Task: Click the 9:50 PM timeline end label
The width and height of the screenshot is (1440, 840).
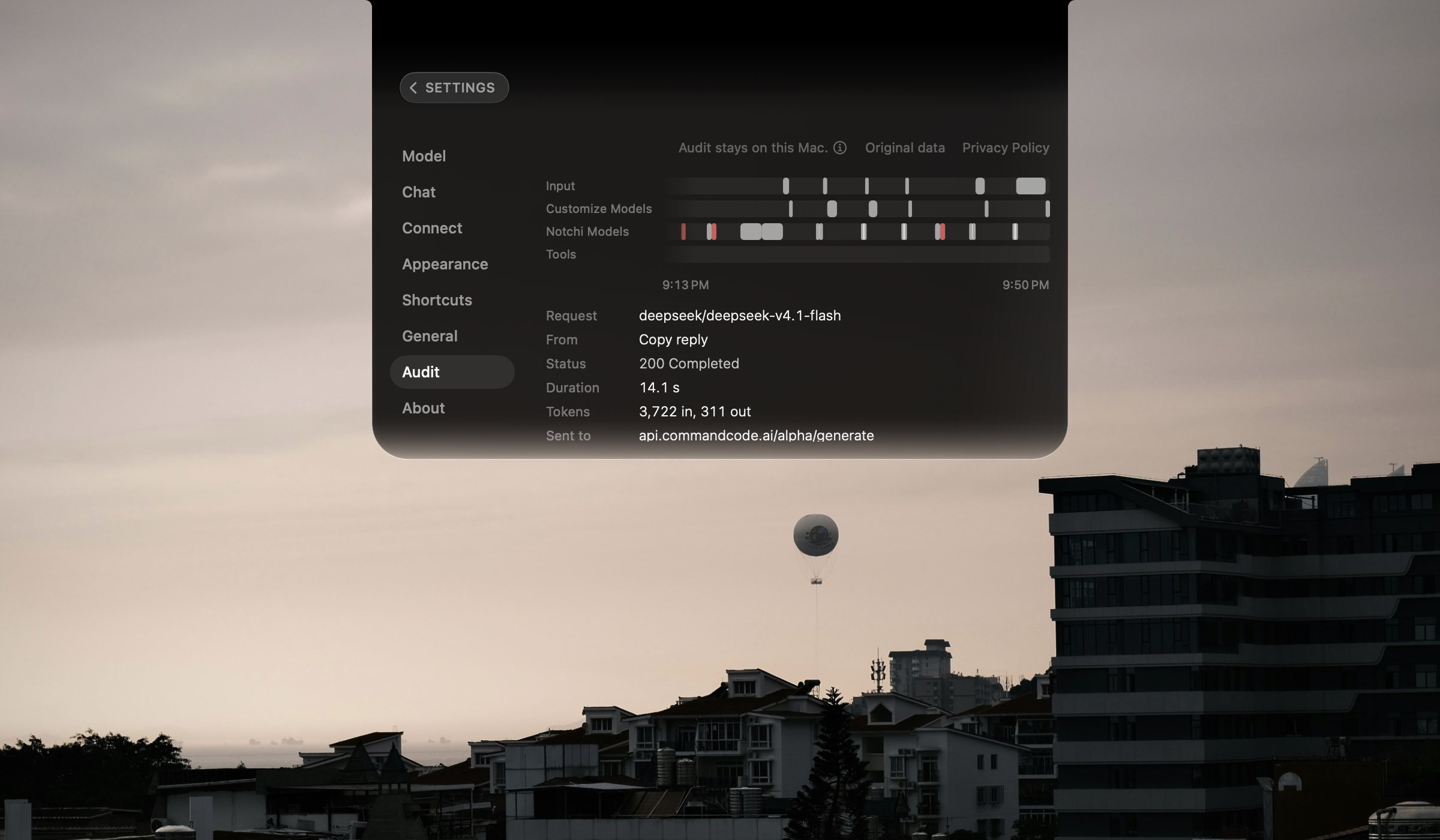Action: [x=1025, y=285]
